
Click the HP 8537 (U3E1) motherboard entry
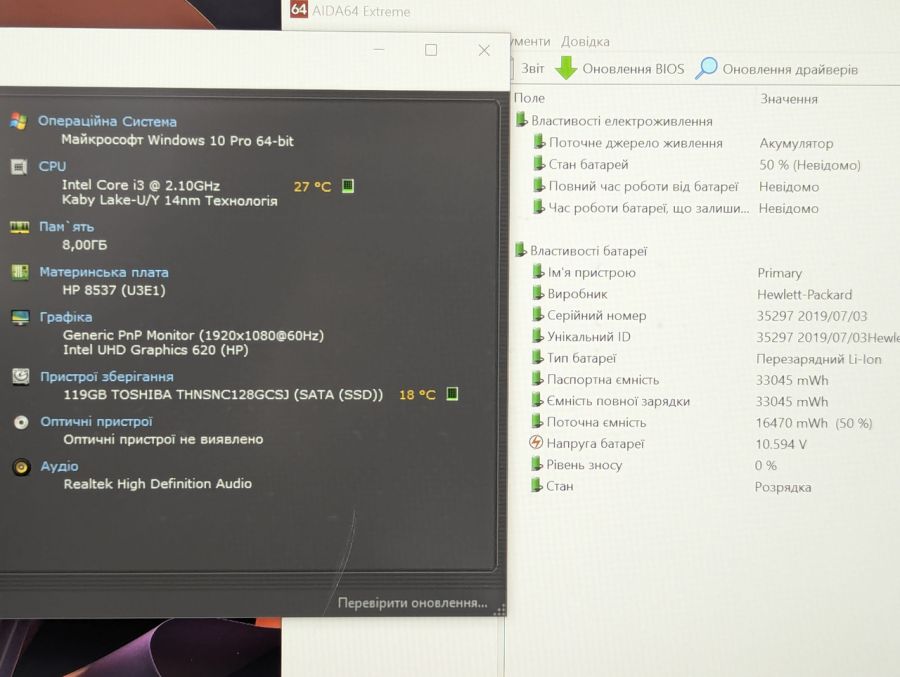coord(114,290)
